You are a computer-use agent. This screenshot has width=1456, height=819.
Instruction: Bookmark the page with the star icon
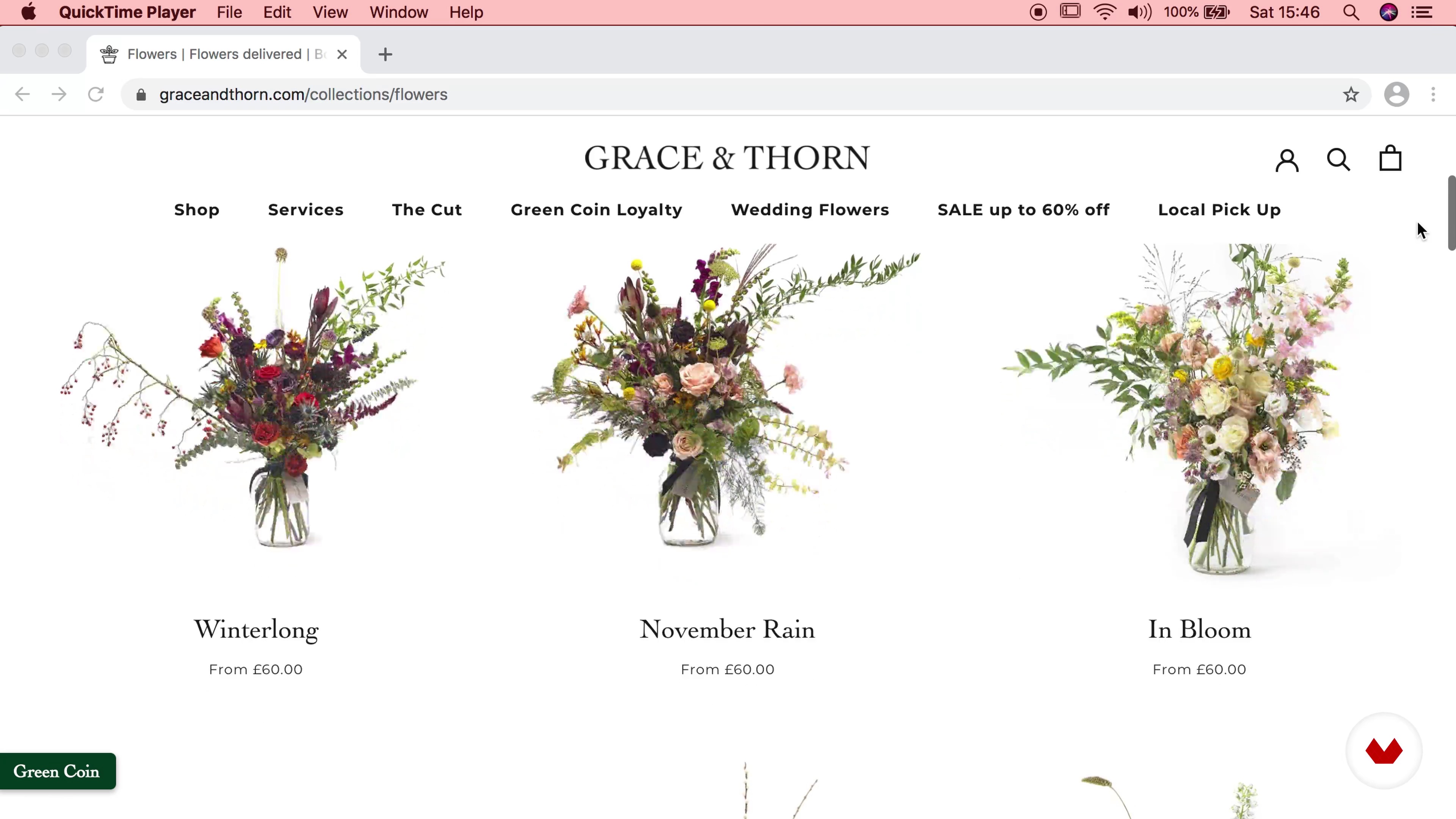pos(1351,94)
